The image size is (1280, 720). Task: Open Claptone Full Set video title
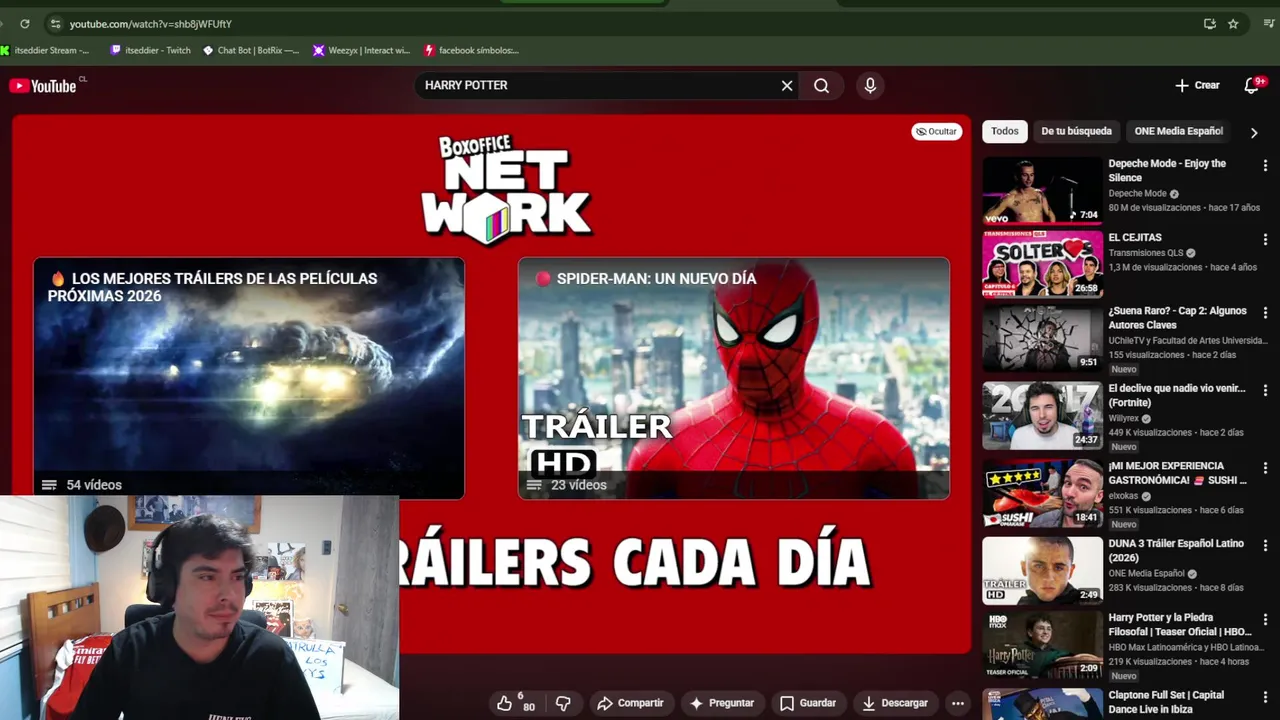click(x=1166, y=702)
